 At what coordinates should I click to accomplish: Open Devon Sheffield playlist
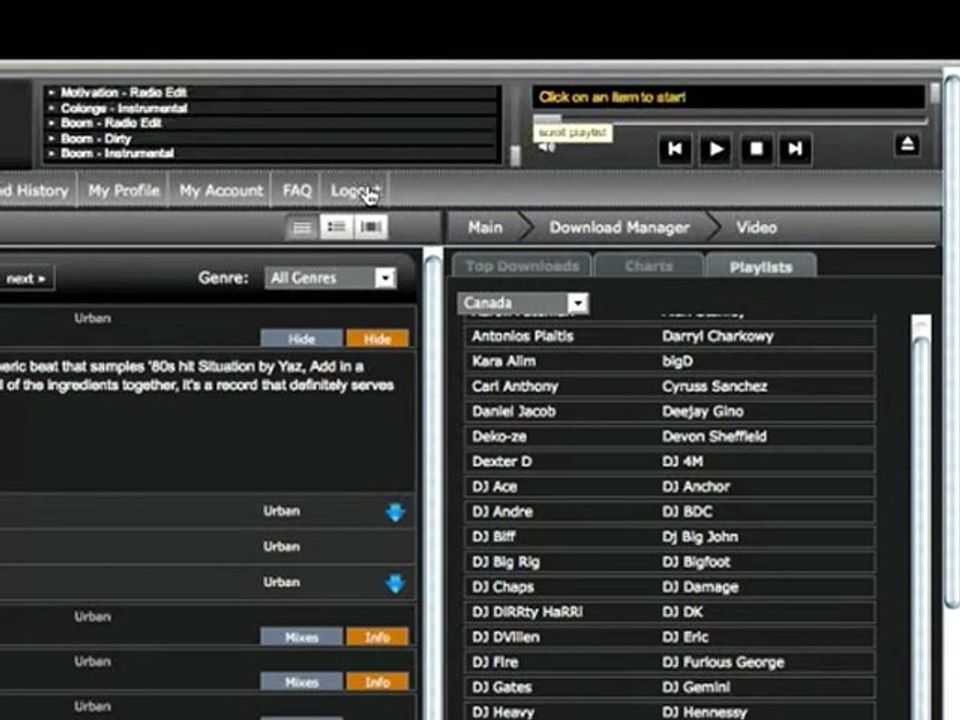pos(714,437)
